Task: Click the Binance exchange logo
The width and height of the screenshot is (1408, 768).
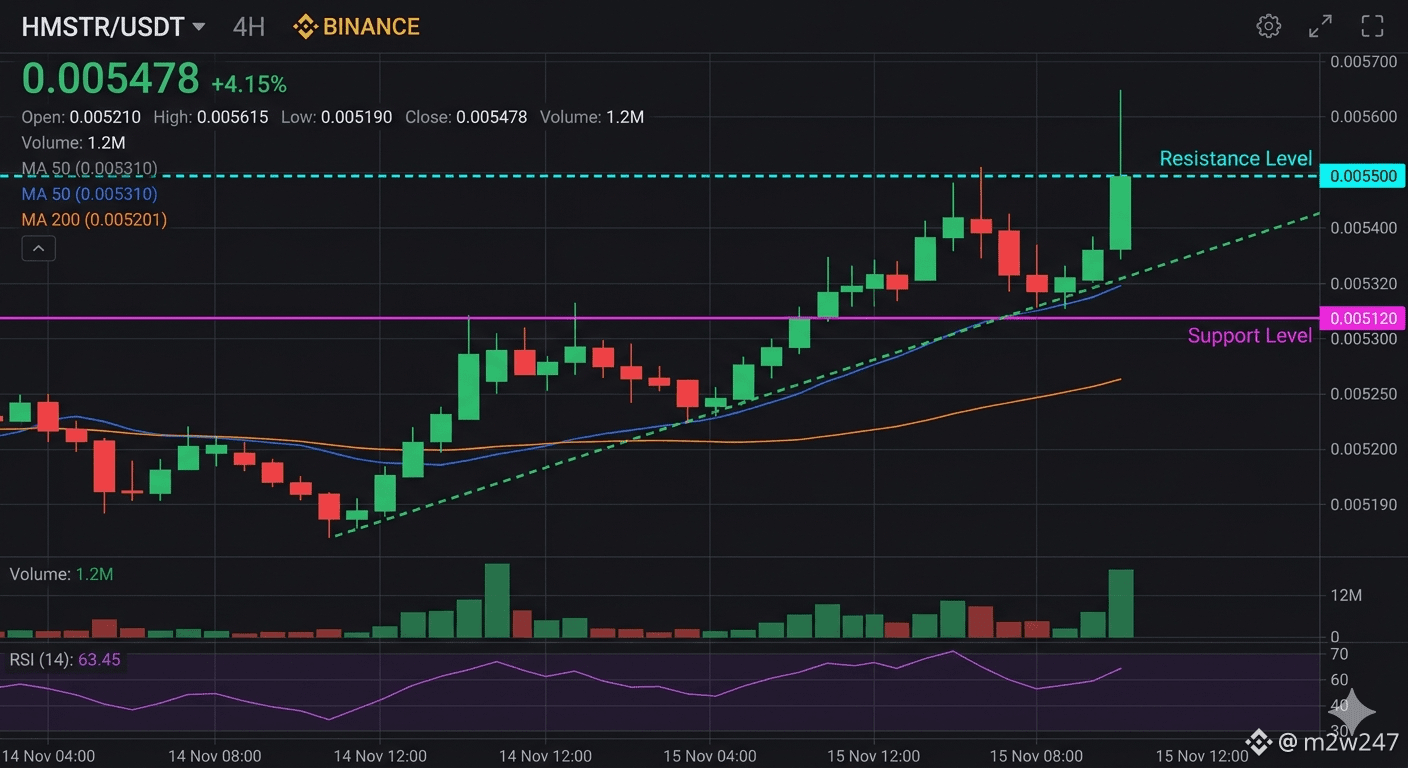Action: click(356, 26)
